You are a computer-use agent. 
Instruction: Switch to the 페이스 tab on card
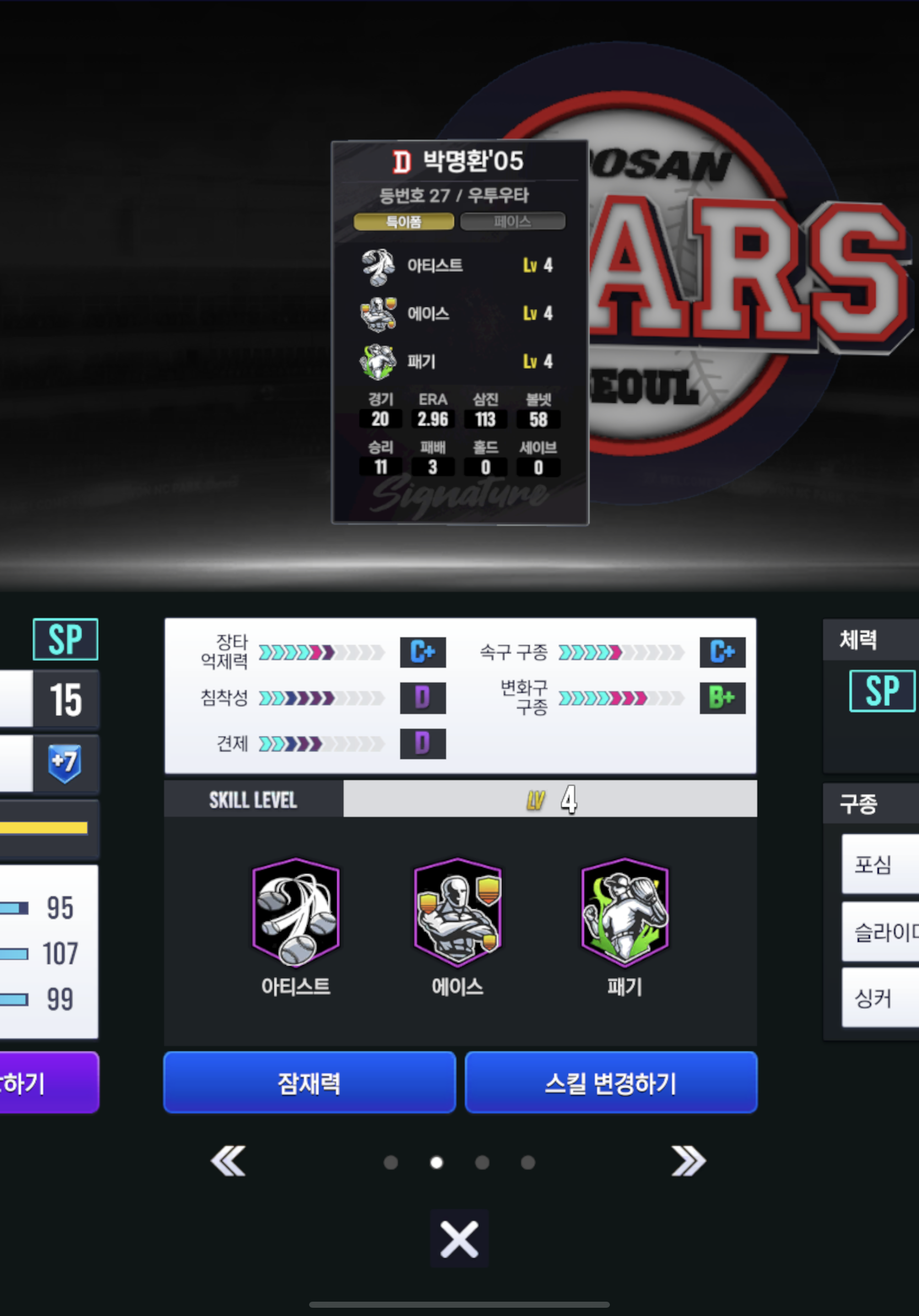[513, 221]
